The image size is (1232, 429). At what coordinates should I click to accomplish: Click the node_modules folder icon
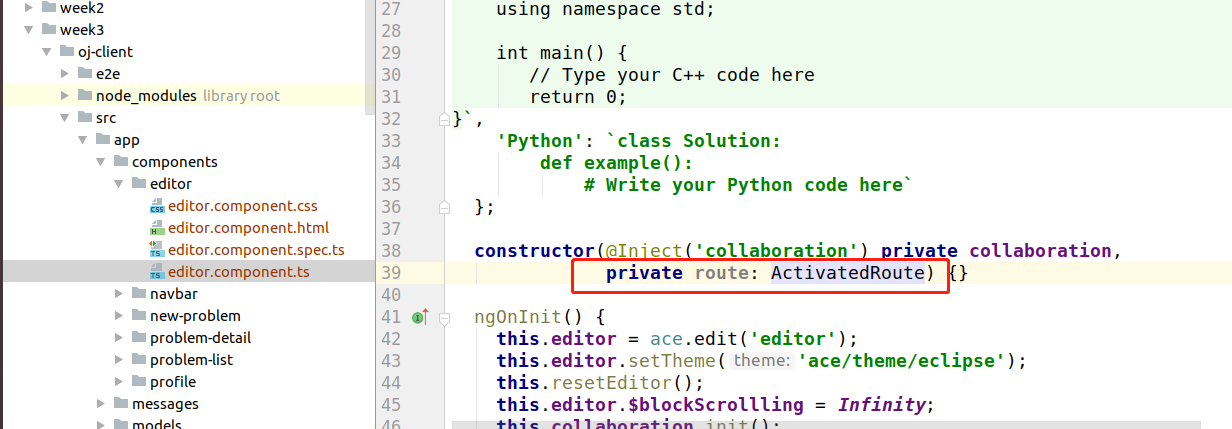(x=84, y=95)
